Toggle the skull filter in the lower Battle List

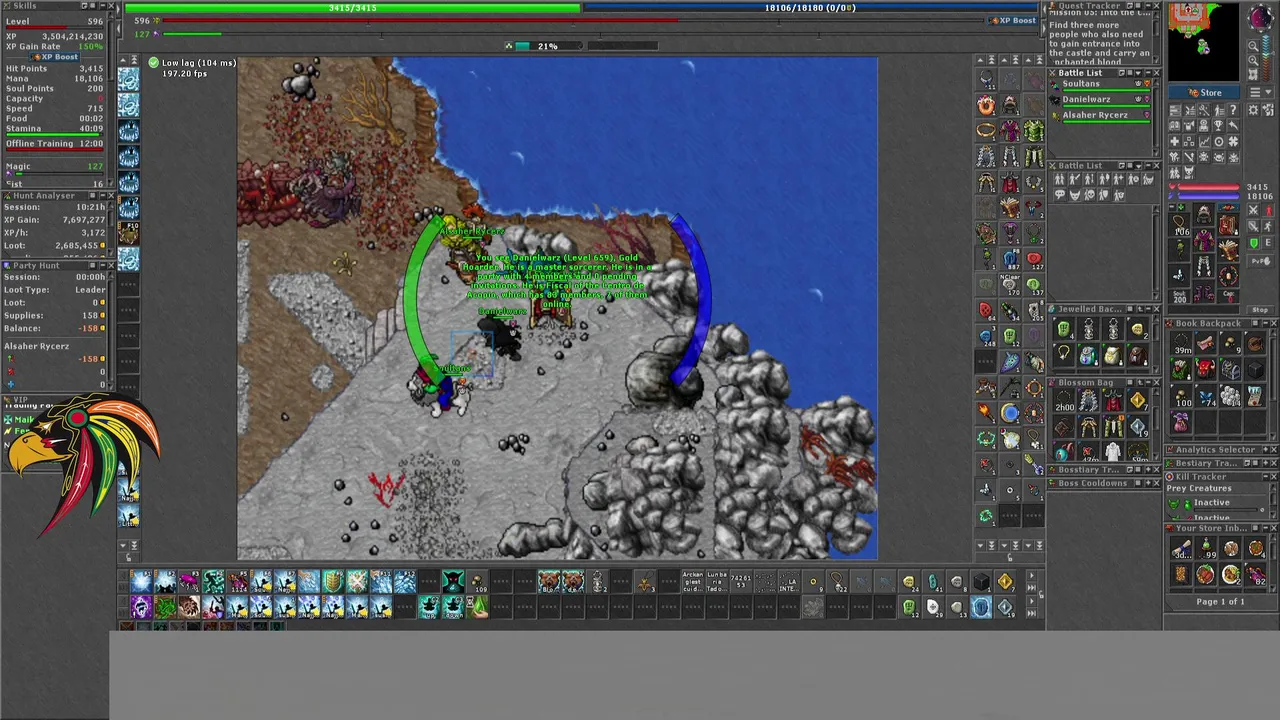[x=1090, y=195]
